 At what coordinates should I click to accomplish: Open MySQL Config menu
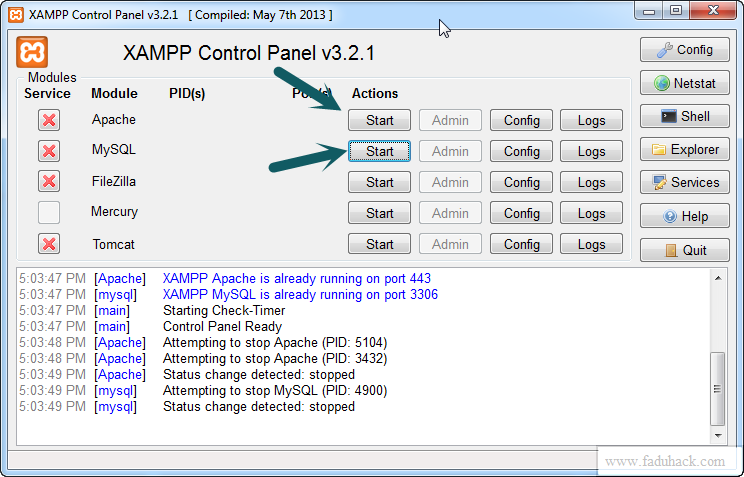[x=521, y=151]
